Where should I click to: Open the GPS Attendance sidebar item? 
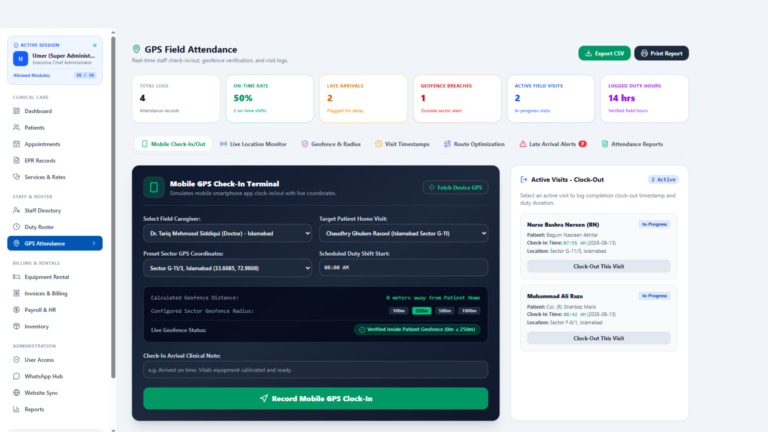(55, 243)
